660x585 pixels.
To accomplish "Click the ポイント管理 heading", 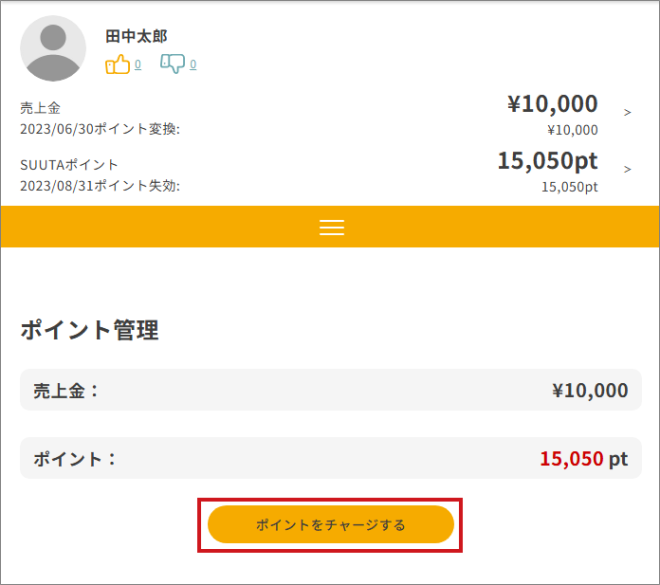I will tap(90, 330).
